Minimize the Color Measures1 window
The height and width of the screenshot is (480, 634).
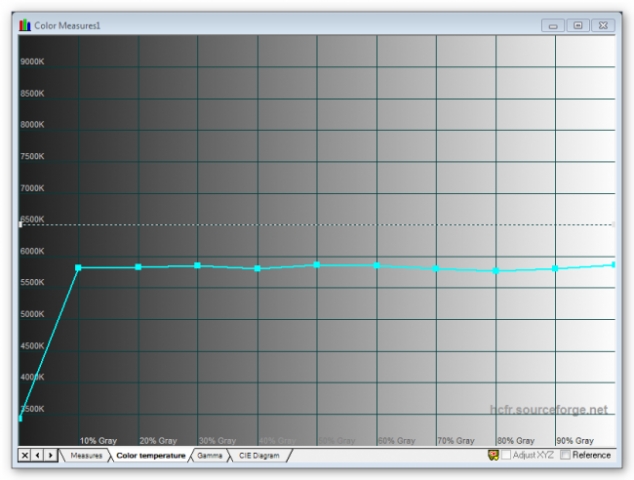(554, 24)
